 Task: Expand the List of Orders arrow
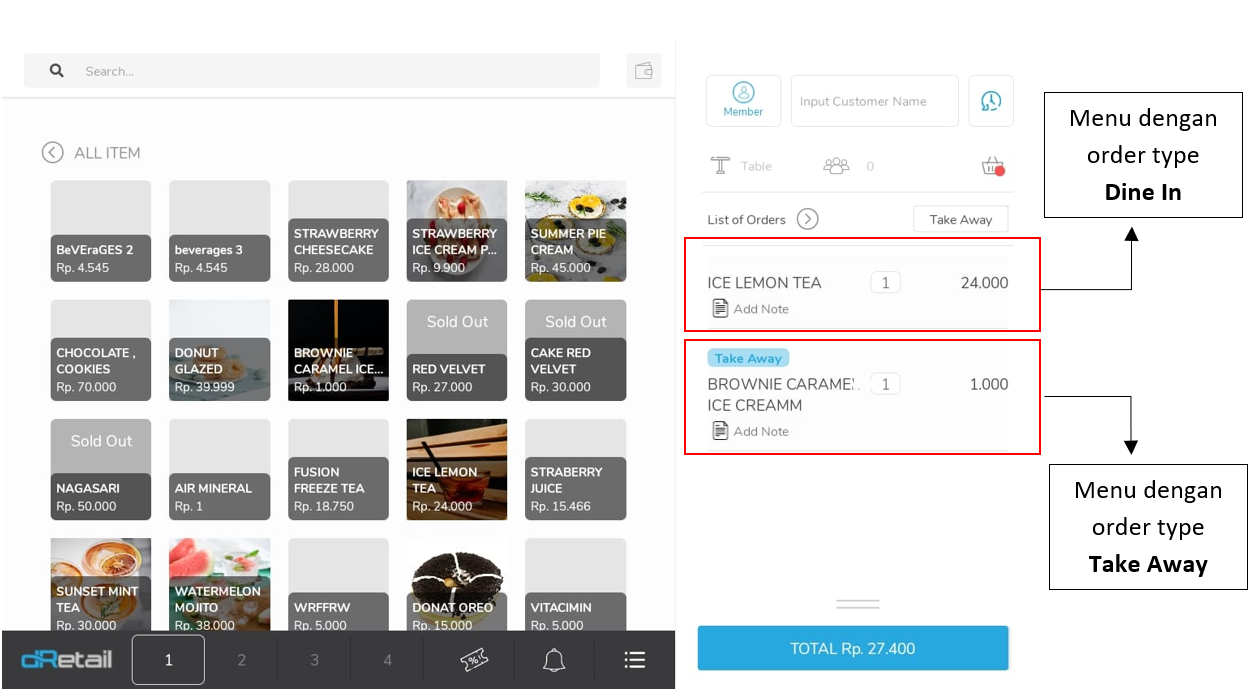click(807, 219)
